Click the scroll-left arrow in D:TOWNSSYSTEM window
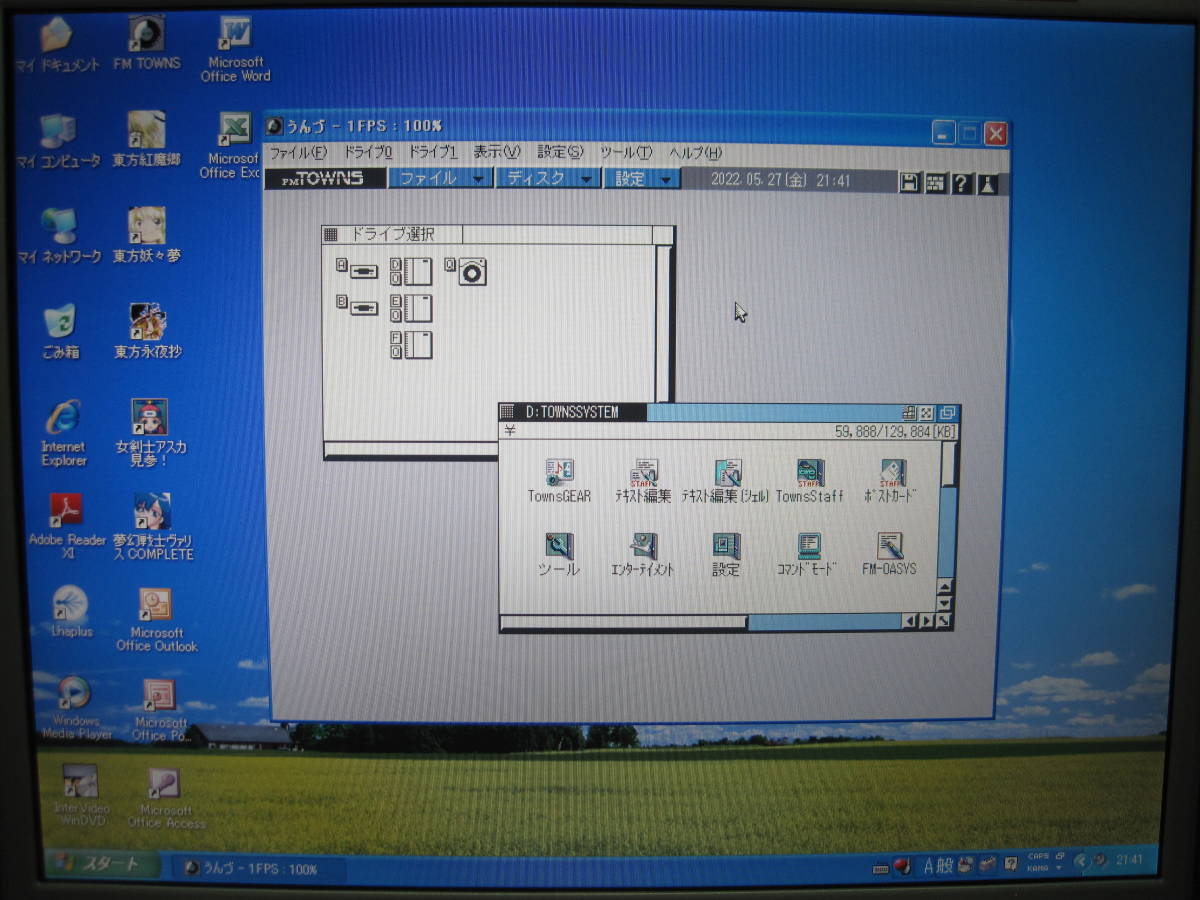 tap(910, 621)
